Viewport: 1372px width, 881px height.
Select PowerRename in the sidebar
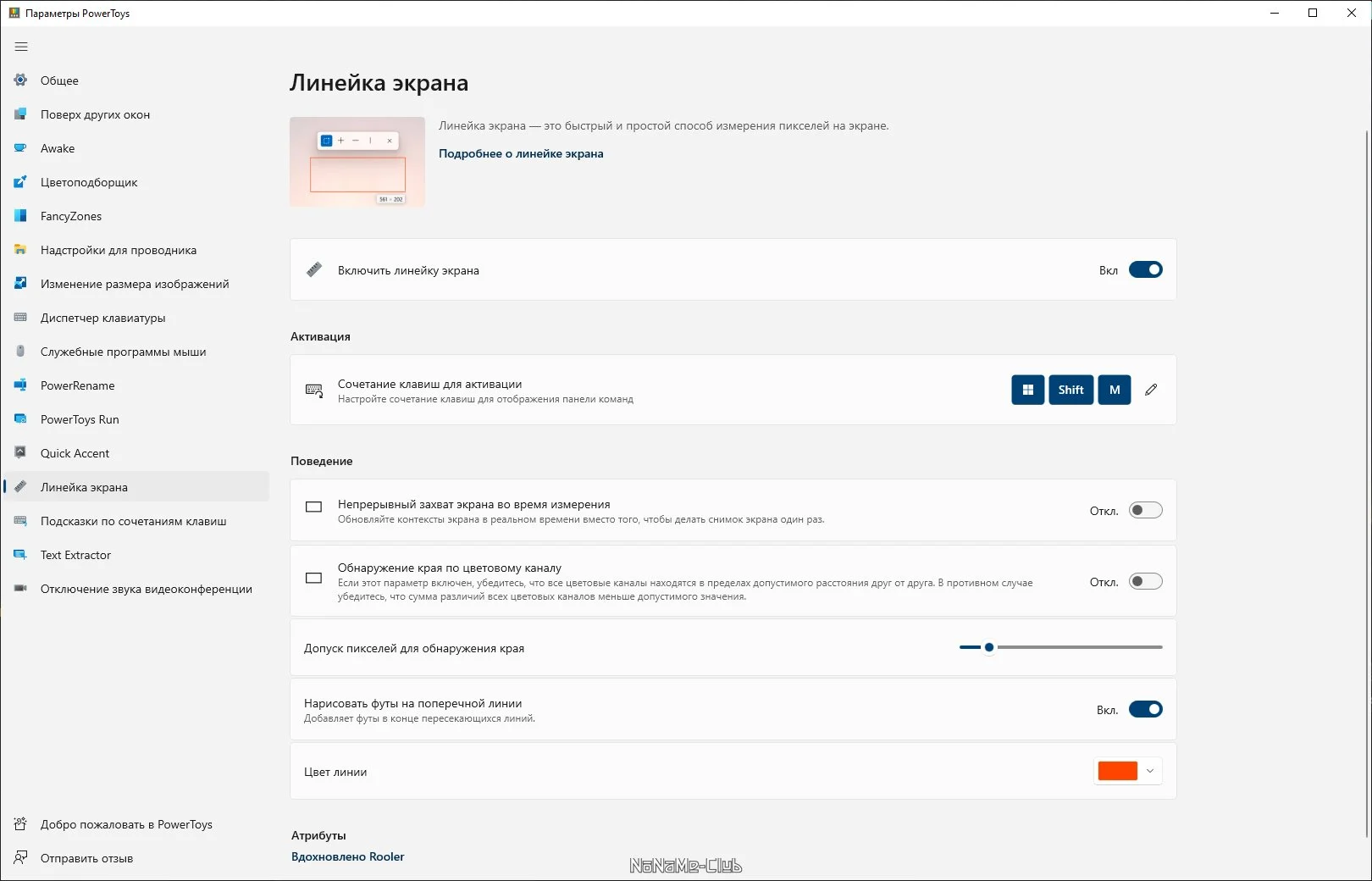tap(137, 385)
